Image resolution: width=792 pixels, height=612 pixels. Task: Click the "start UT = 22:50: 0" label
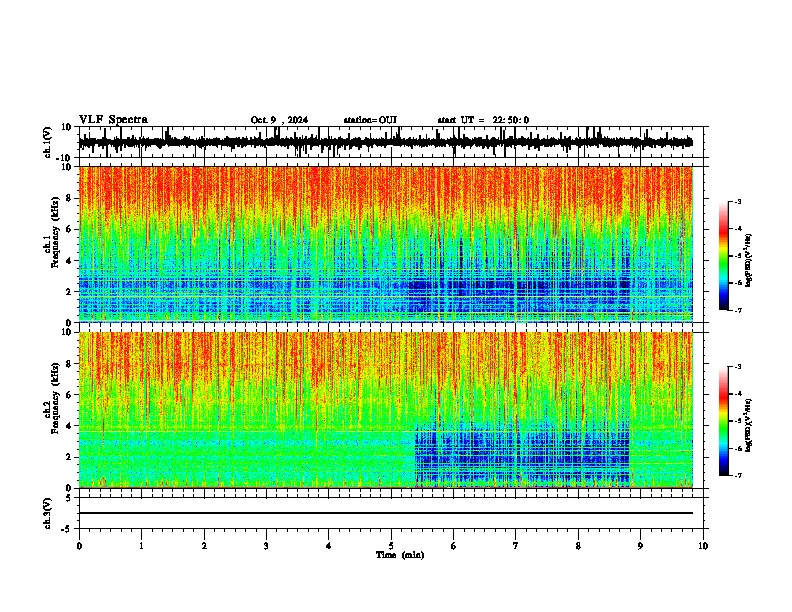tap(483, 120)
